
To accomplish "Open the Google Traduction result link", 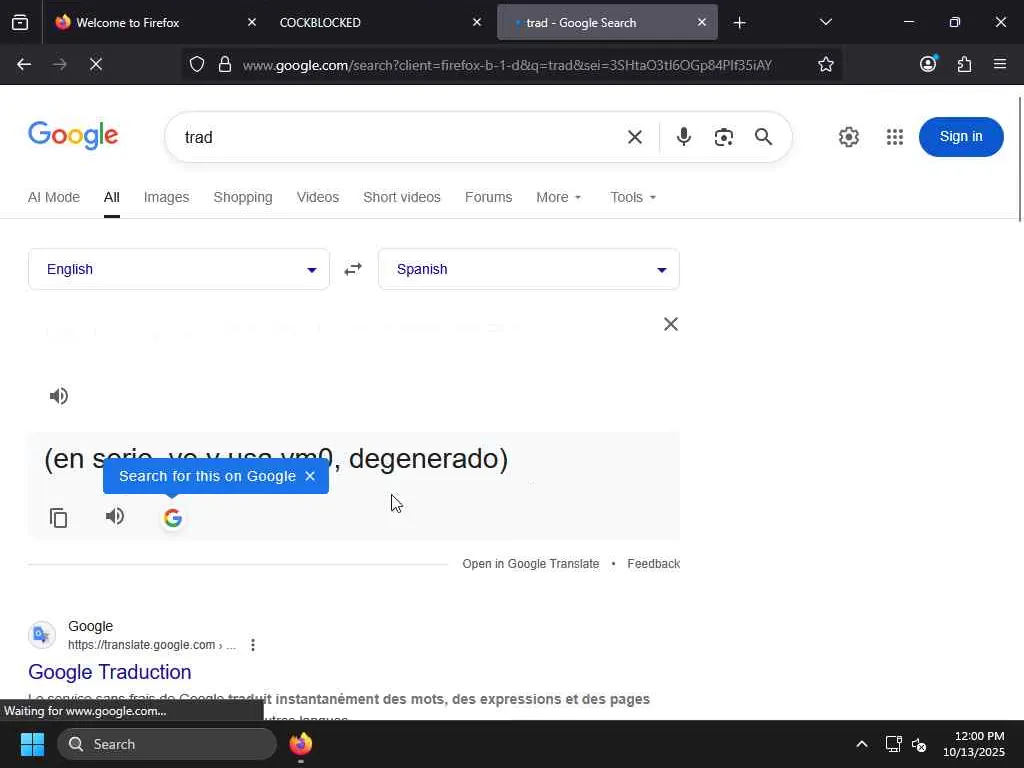I will (110, 672).
